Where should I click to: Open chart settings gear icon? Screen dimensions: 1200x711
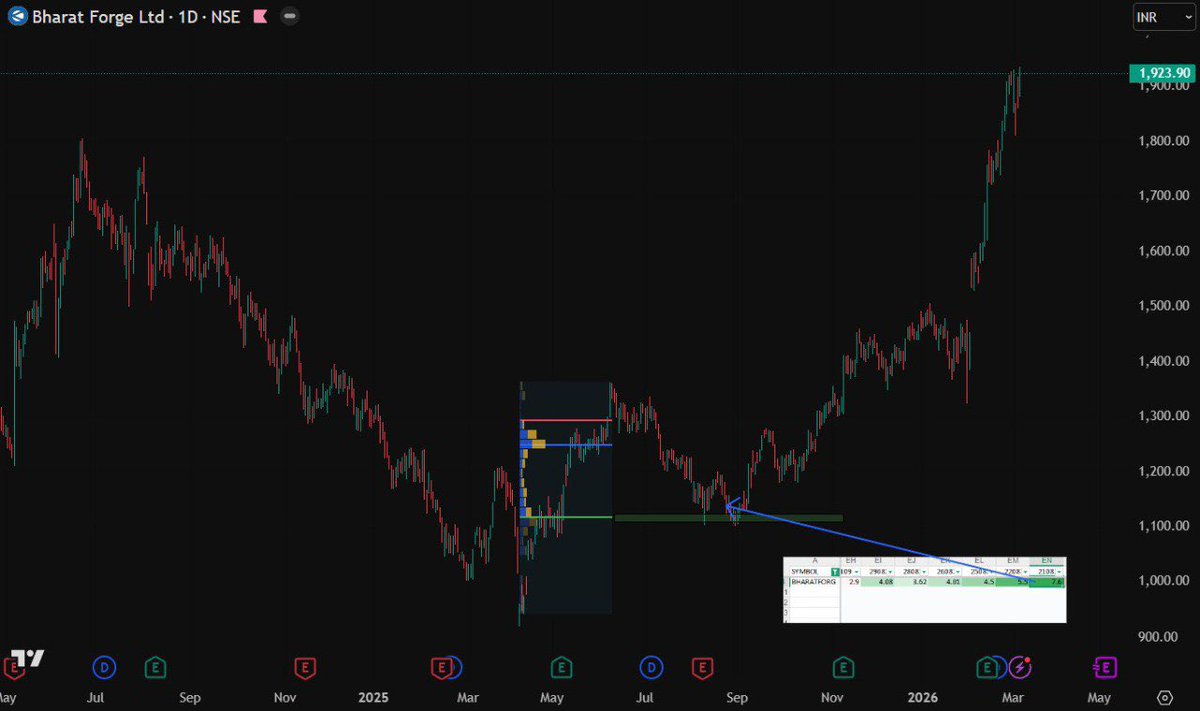1164,697
